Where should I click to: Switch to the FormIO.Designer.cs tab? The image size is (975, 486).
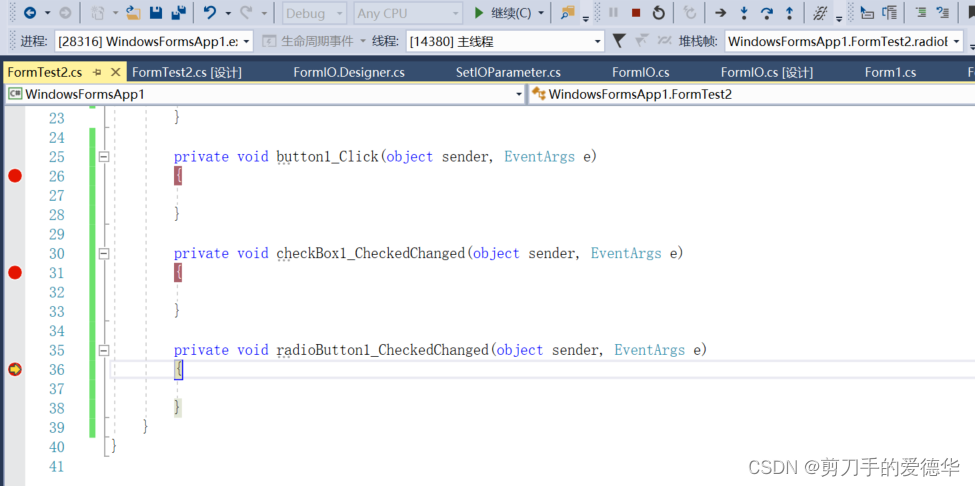pos(349,73)
